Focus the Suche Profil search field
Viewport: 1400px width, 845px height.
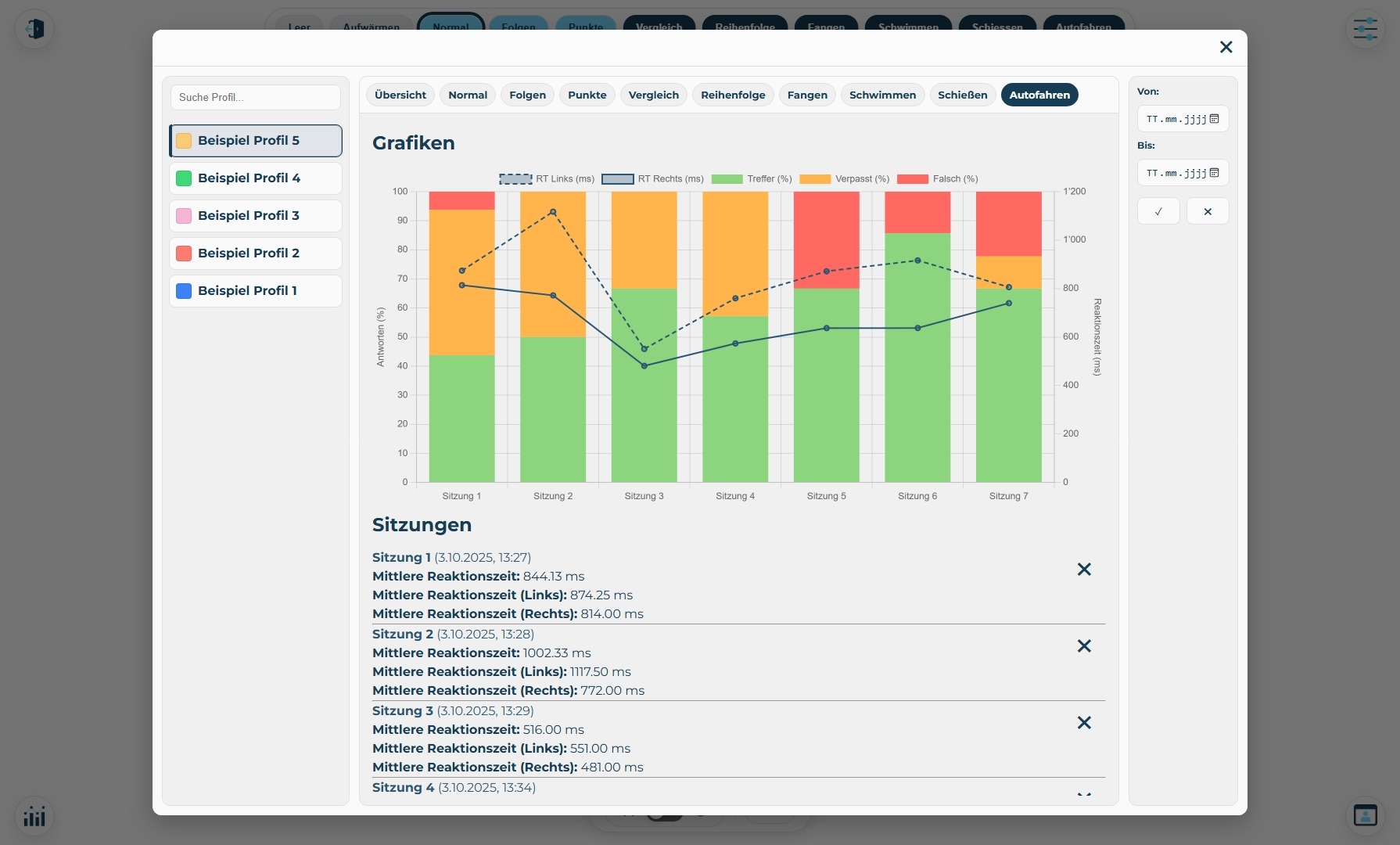coord(256,98)
